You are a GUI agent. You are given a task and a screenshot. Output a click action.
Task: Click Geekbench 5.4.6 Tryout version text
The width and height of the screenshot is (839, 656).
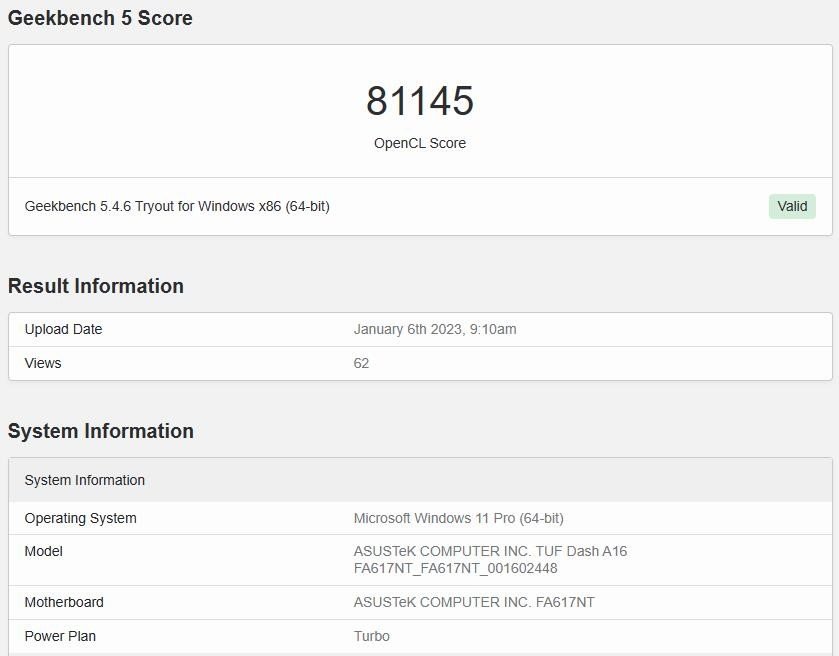[177, 206]
